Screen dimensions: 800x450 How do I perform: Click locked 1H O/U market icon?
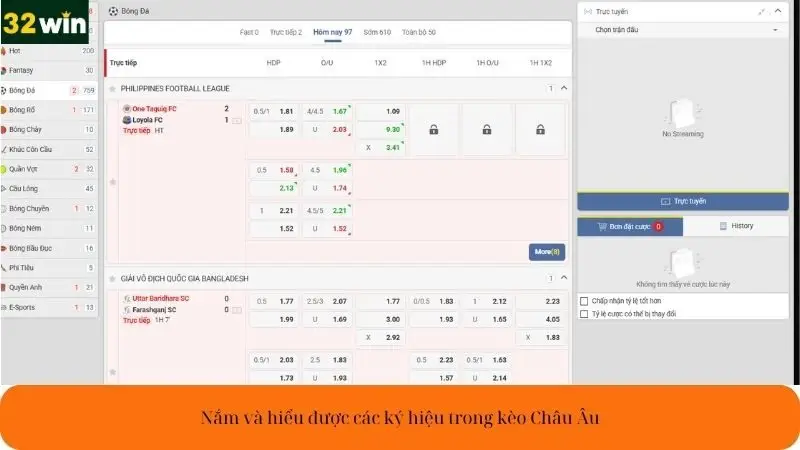click(x=487, y=130)
